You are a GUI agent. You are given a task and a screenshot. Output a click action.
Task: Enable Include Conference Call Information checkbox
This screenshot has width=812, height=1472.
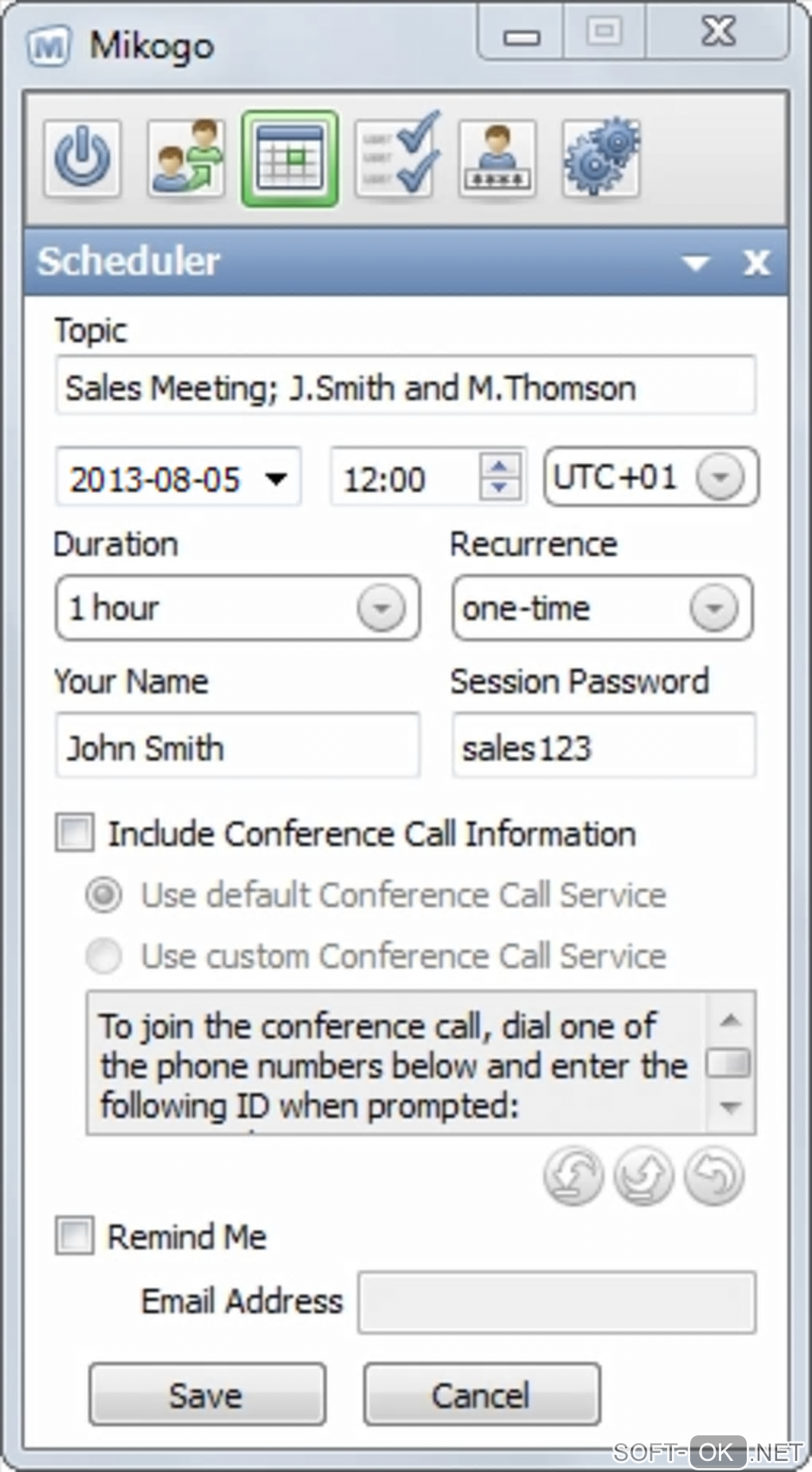(x=75, y=833)
